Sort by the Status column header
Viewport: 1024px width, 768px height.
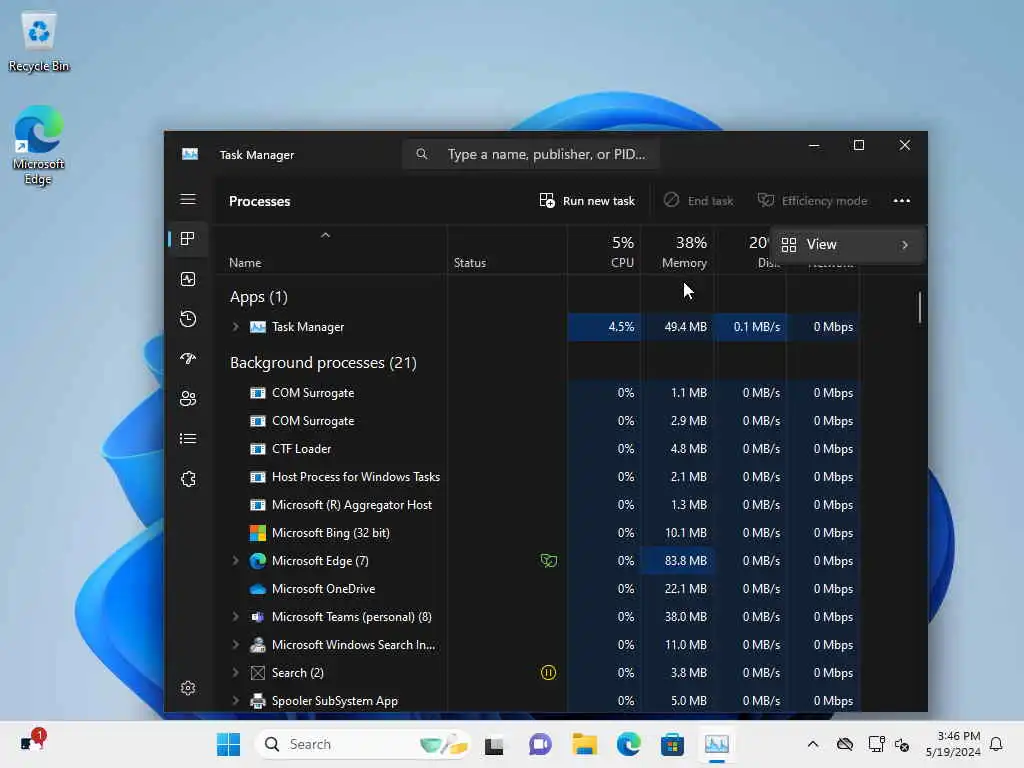pos(470,263)
